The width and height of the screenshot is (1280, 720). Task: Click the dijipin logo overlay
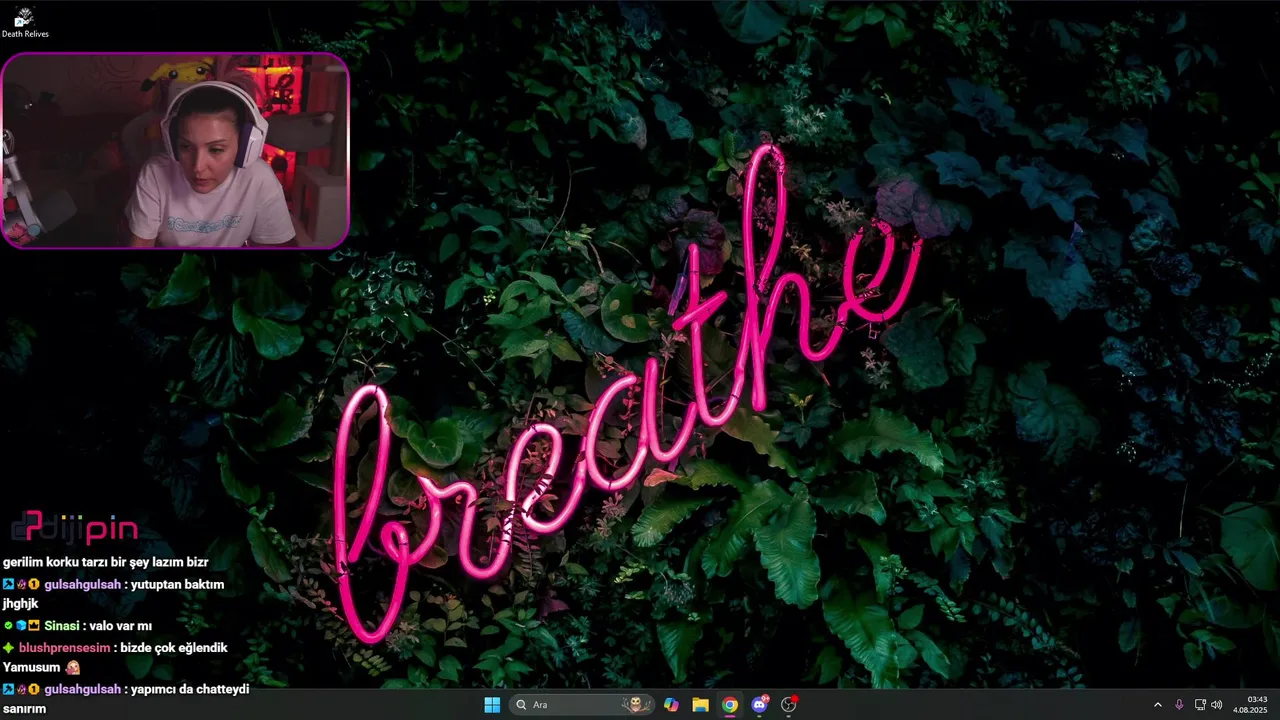(x=74, y=527)
